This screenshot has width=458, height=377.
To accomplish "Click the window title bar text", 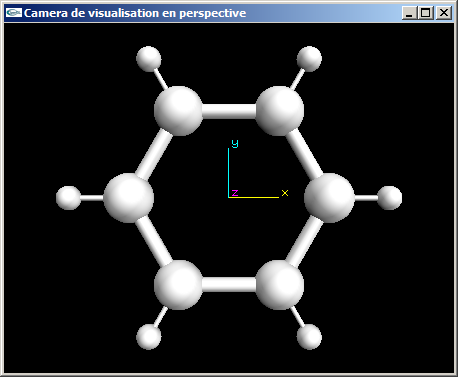I will [x=135, y=13].
